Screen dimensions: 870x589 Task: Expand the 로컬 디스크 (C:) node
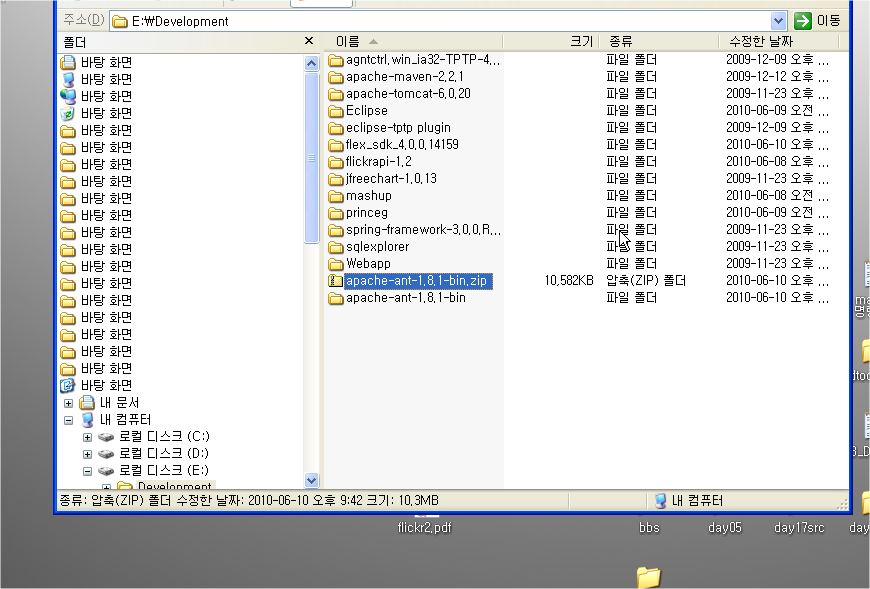(87, 438)
